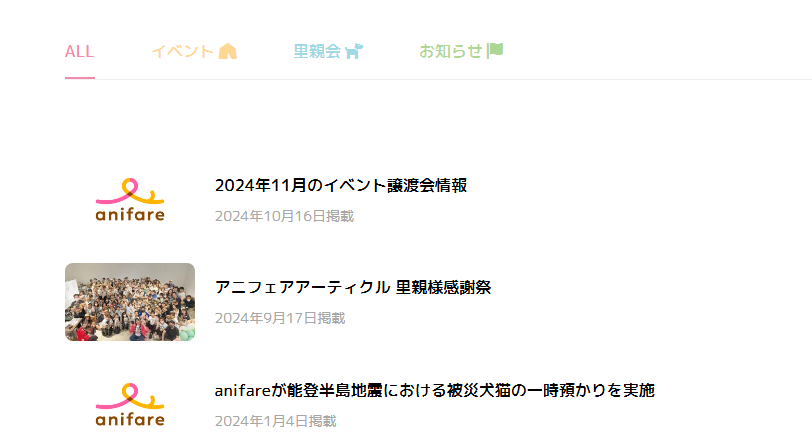This screenshot has height=440, width=812.
Task: Open the アニフェアアーティクル 里親様感謝祭 article
Action: (353, 287)
